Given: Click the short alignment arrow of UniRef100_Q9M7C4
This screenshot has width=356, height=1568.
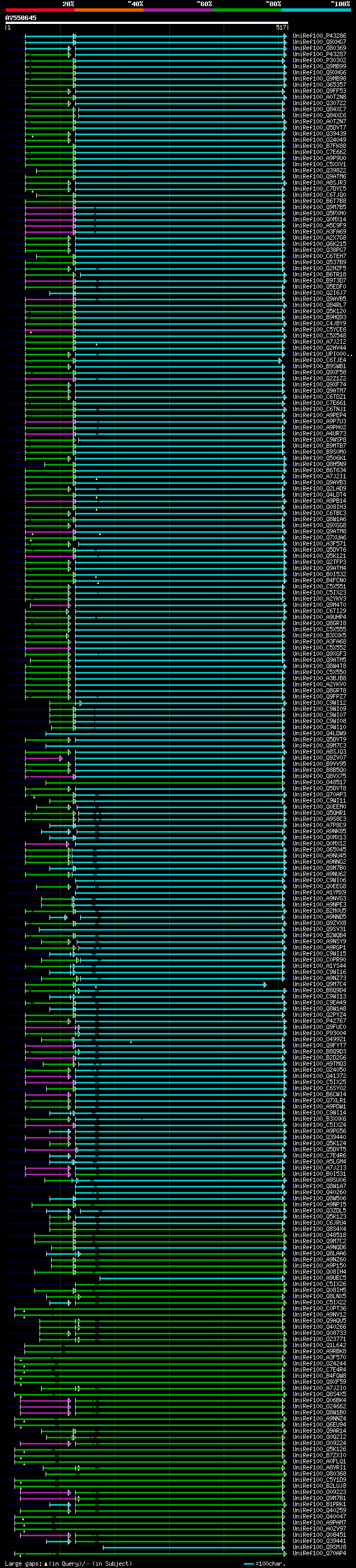Looking at the screenshot, I should click(x=171, y=985).
